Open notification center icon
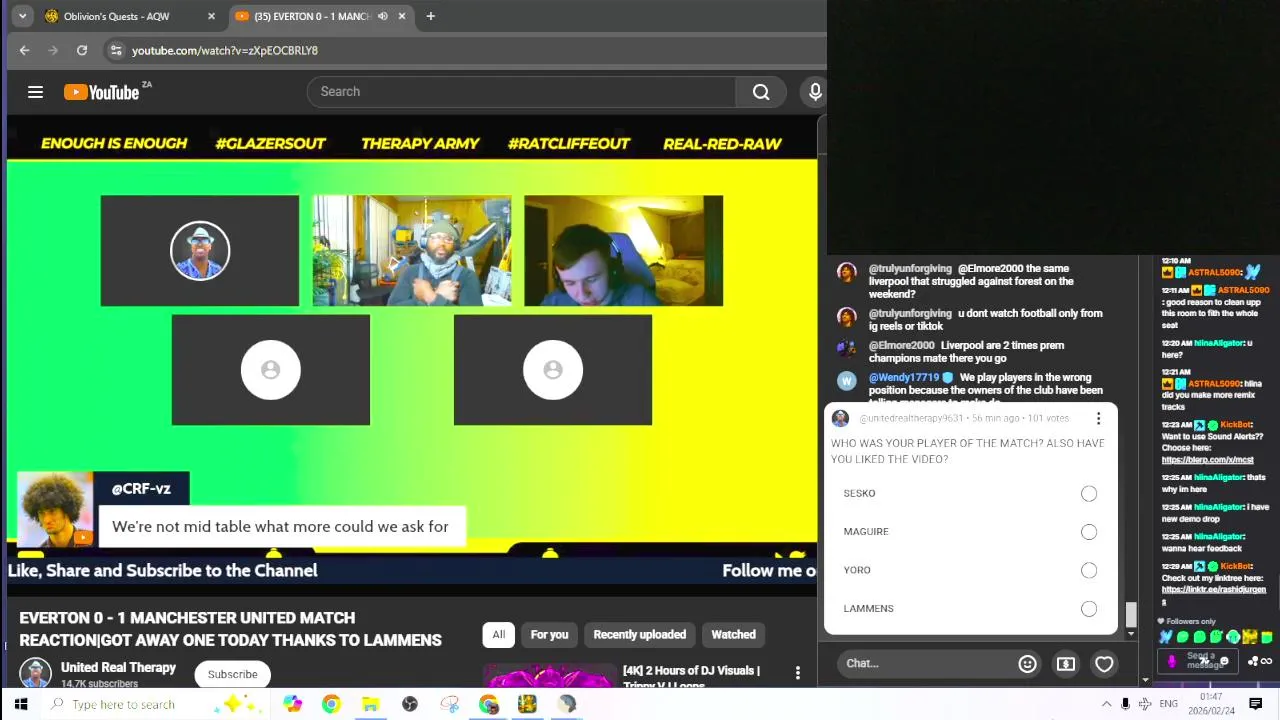 (x=1256, y=704)
